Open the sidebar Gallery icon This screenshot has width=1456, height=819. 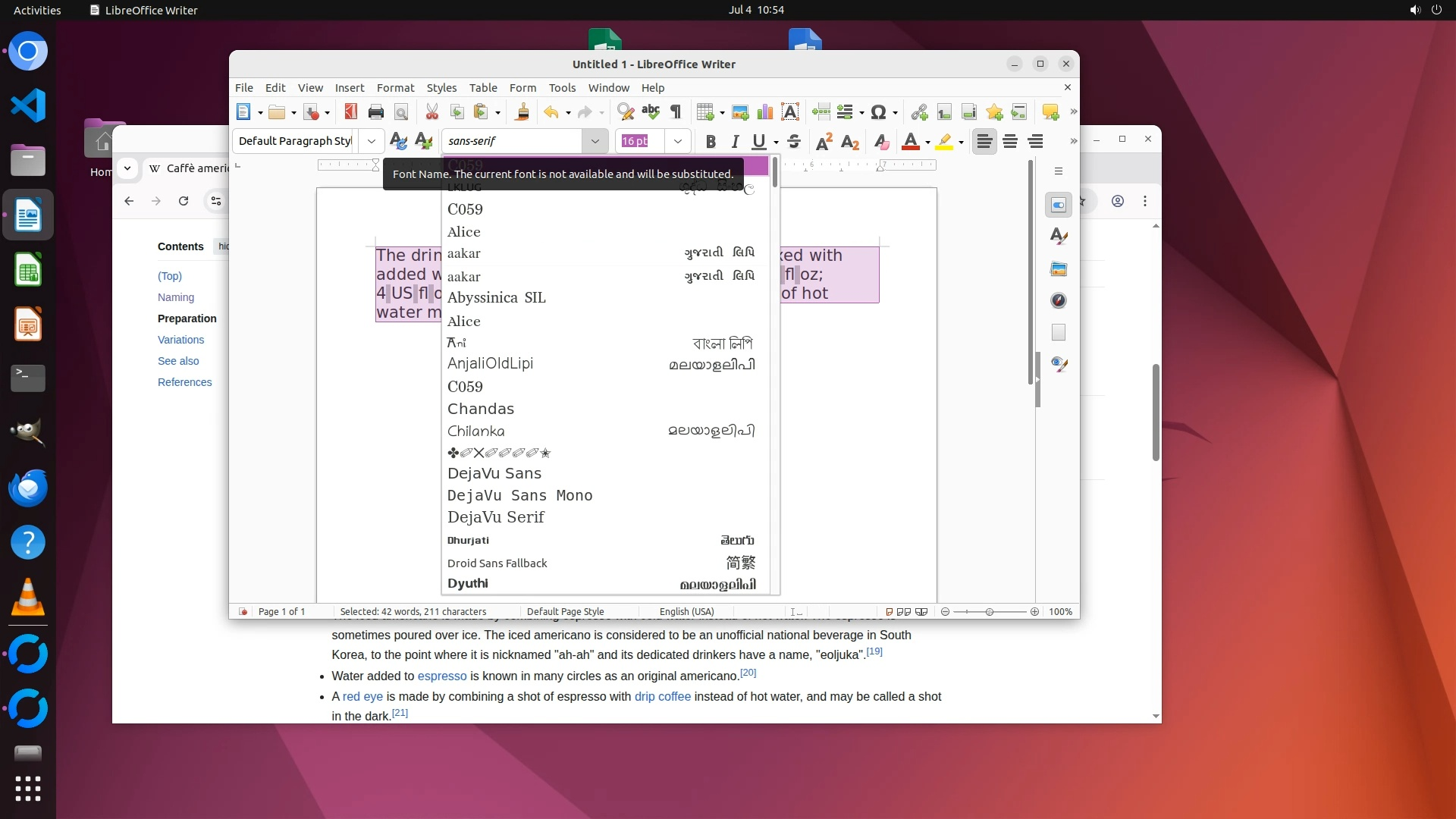tap(1059, 268)
